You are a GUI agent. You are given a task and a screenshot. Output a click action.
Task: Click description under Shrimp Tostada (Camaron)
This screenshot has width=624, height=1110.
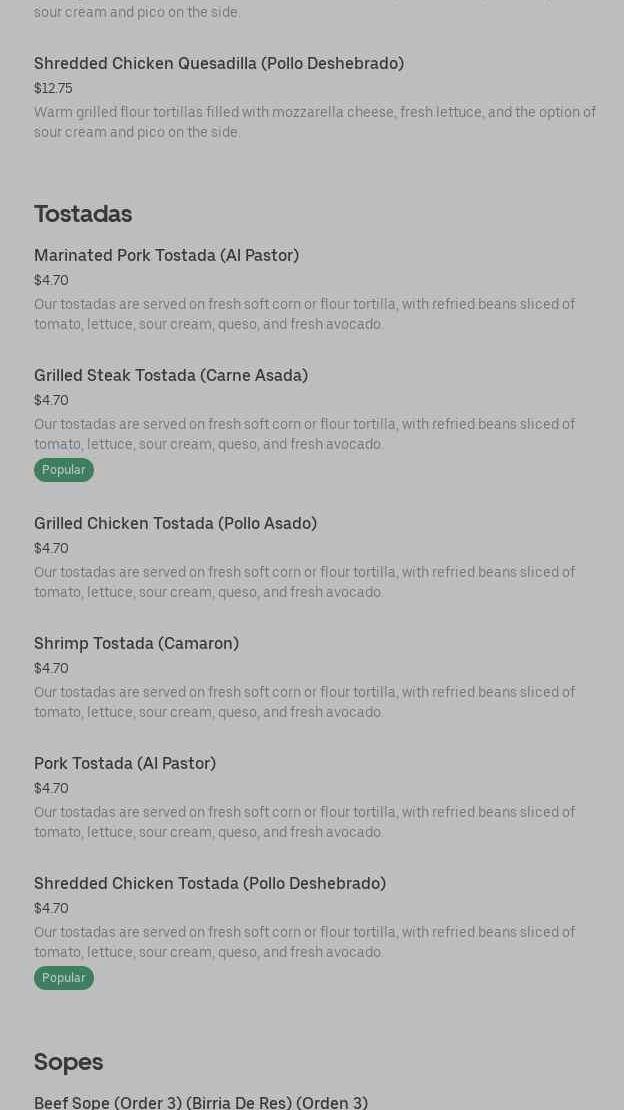(304, 702)
